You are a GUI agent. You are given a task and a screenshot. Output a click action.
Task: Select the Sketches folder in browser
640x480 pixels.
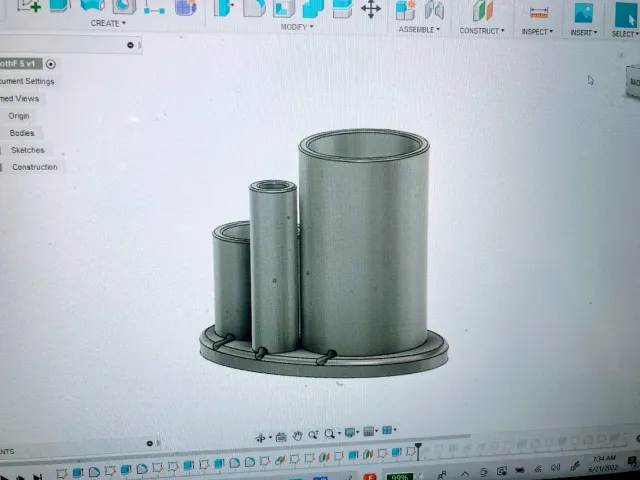pos(27,150)
